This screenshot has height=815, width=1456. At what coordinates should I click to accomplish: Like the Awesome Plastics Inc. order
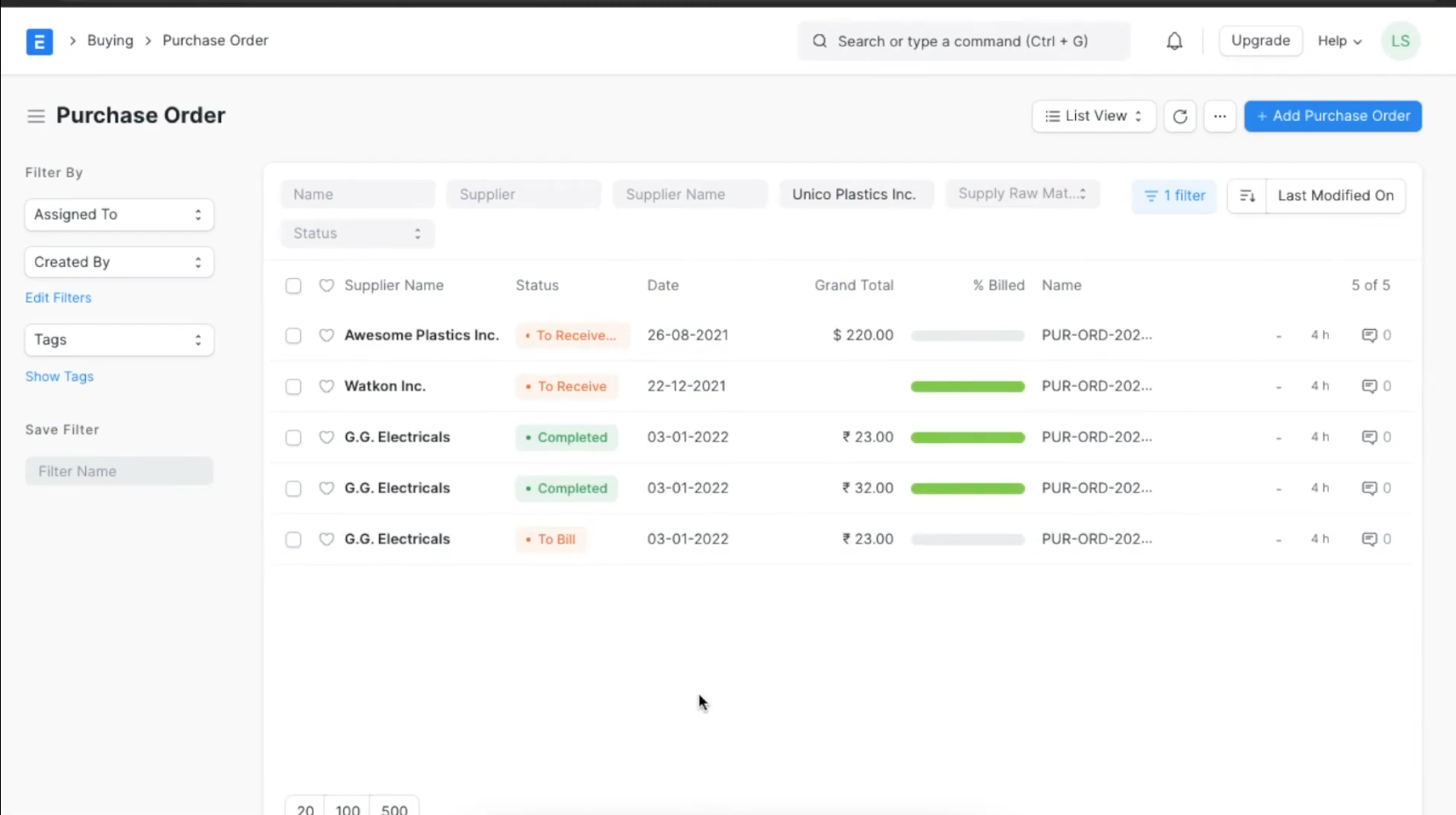[326, 335]
